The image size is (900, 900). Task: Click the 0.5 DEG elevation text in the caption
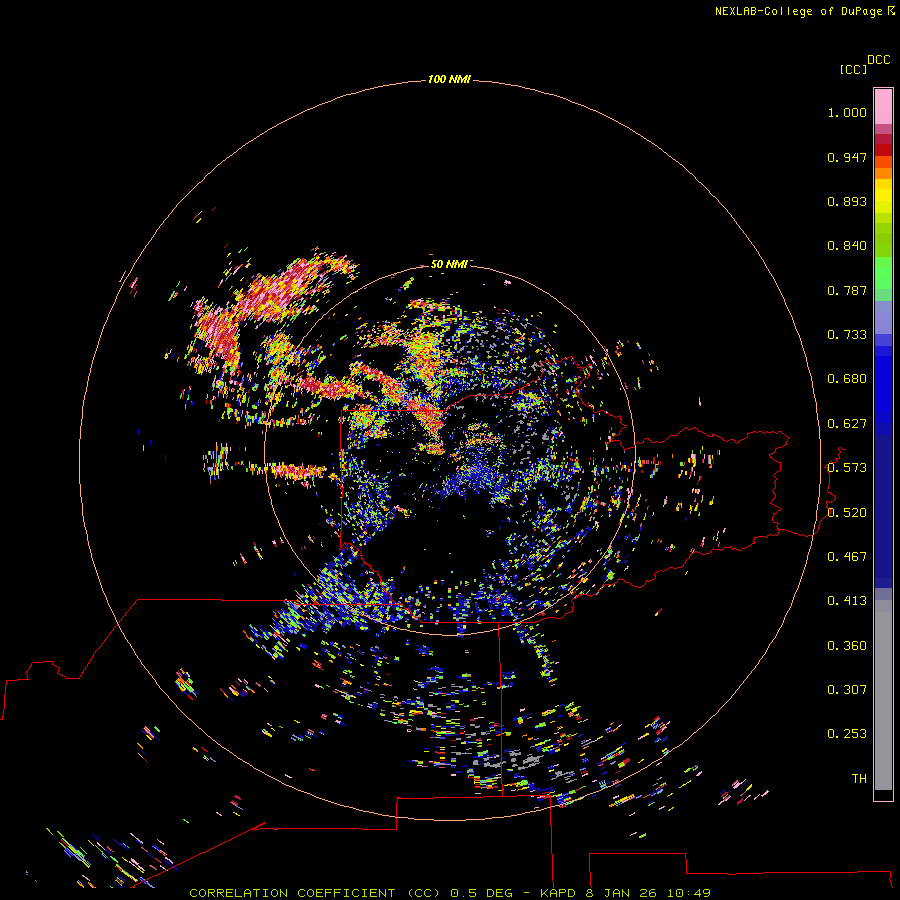pos(484,893)
